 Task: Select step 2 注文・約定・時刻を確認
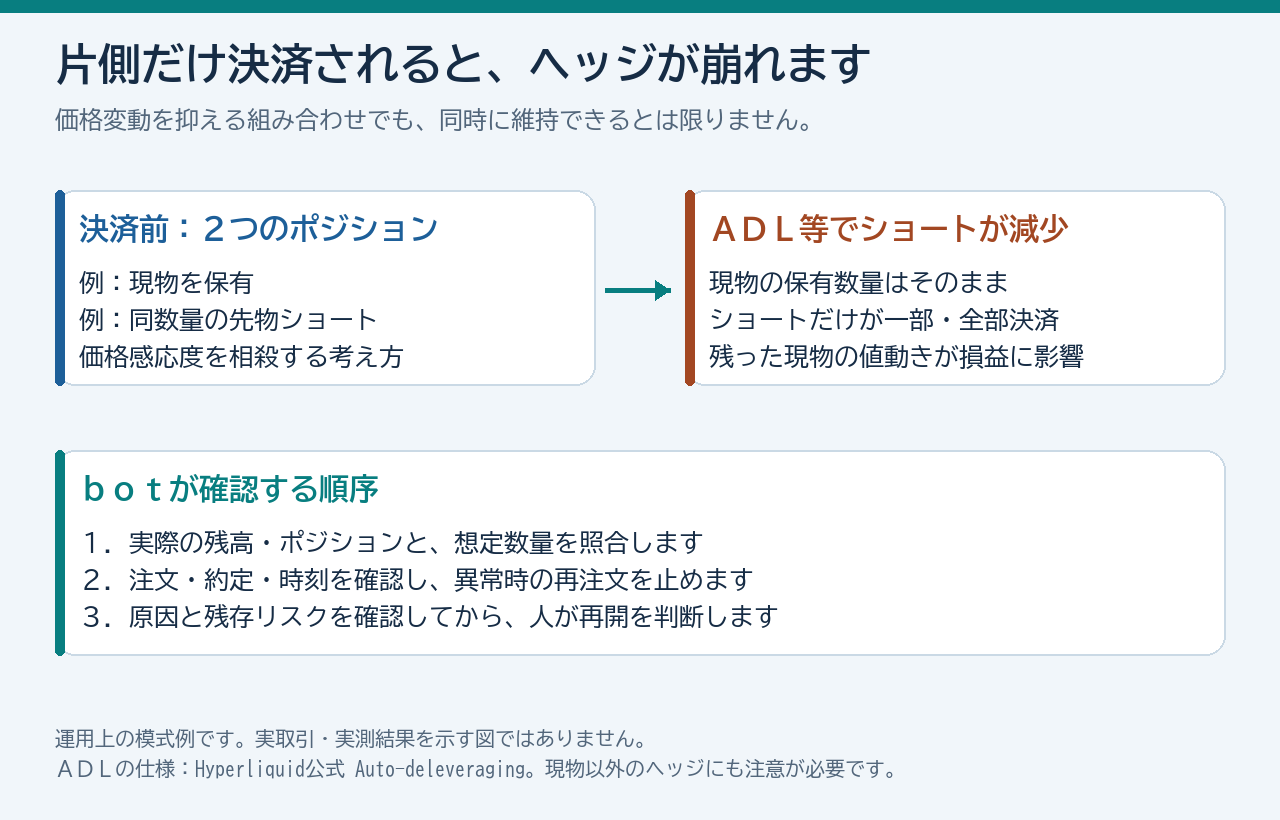pyautogui.click(x=418, y=580)
